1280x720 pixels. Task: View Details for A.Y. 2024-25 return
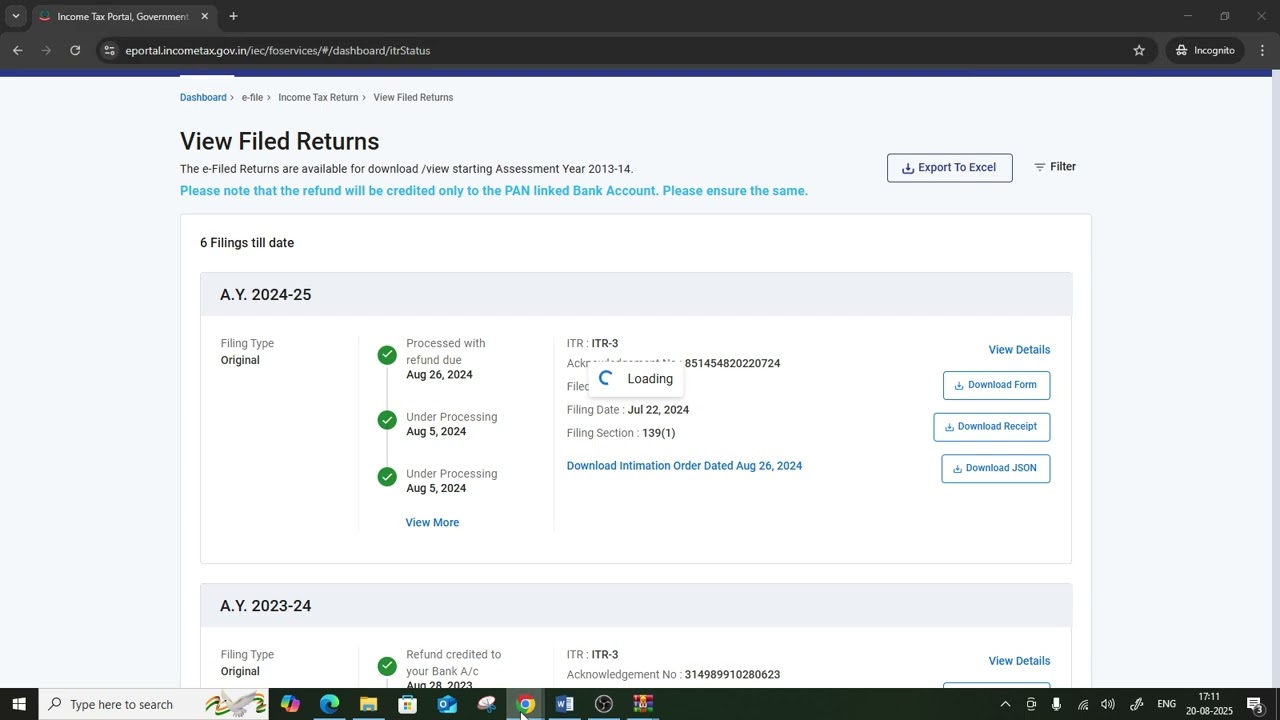1019,350
